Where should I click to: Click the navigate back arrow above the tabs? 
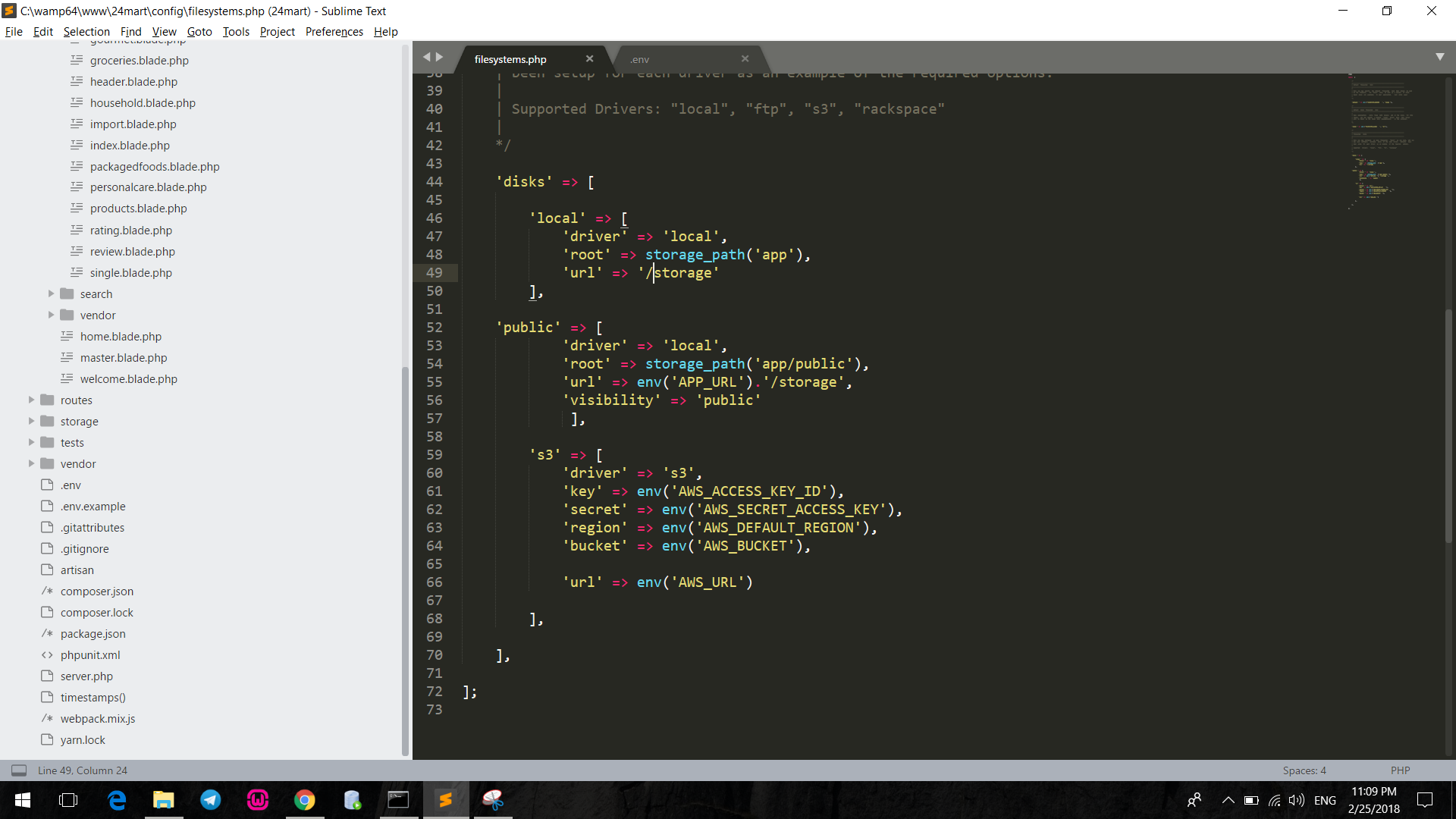click(x=427, y=56)
